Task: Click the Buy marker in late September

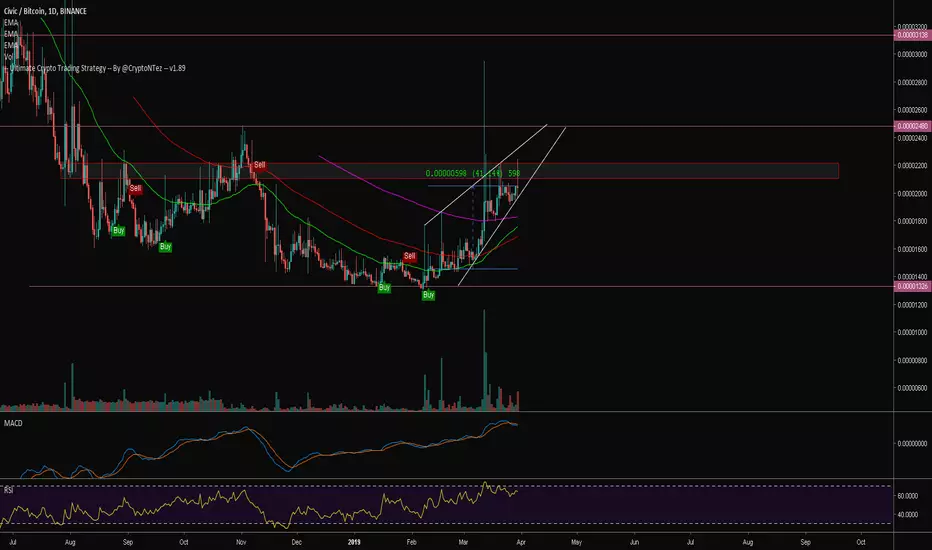Action: coord(165,247)
